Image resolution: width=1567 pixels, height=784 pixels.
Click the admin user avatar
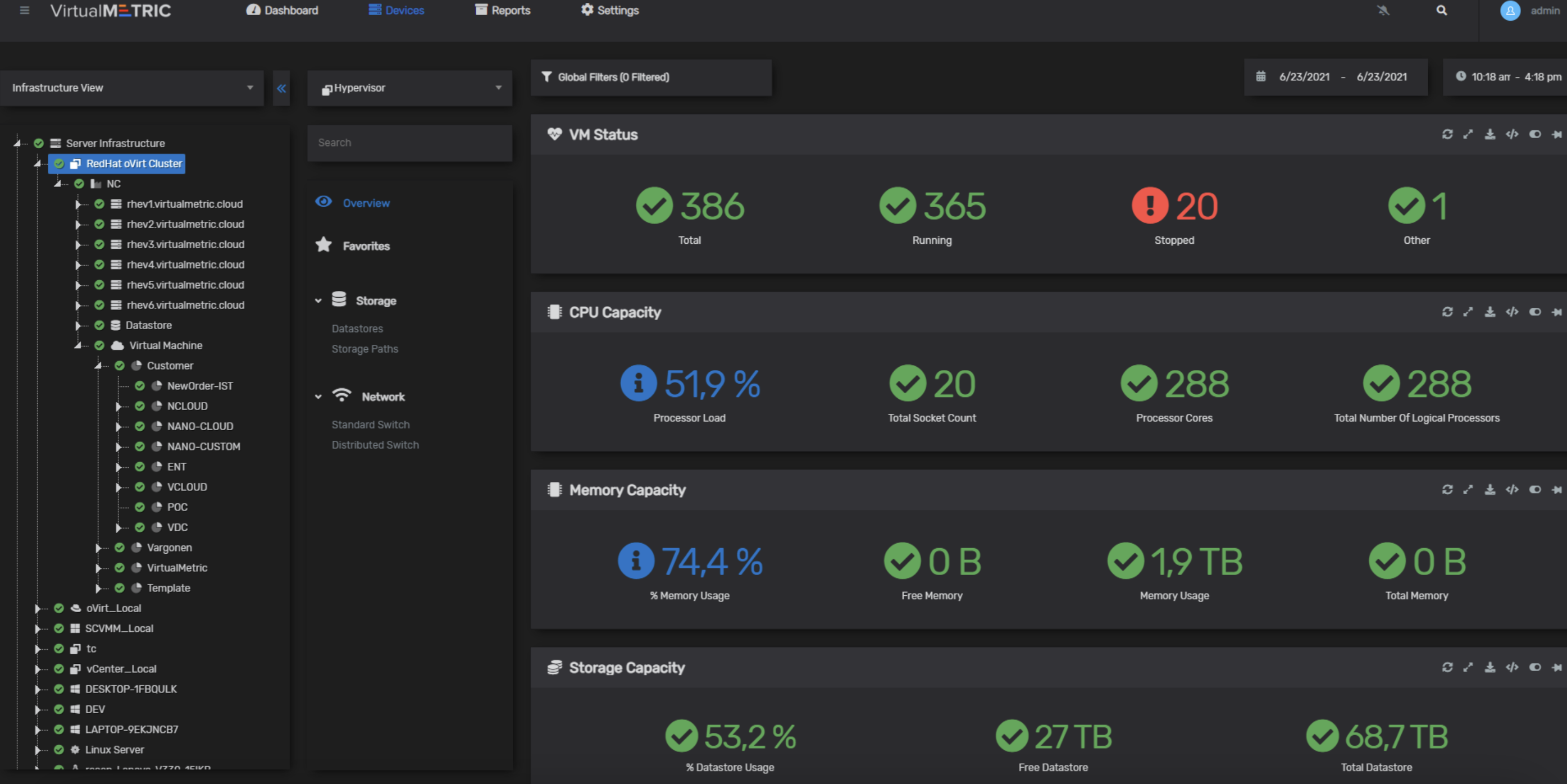(1509, 11)
